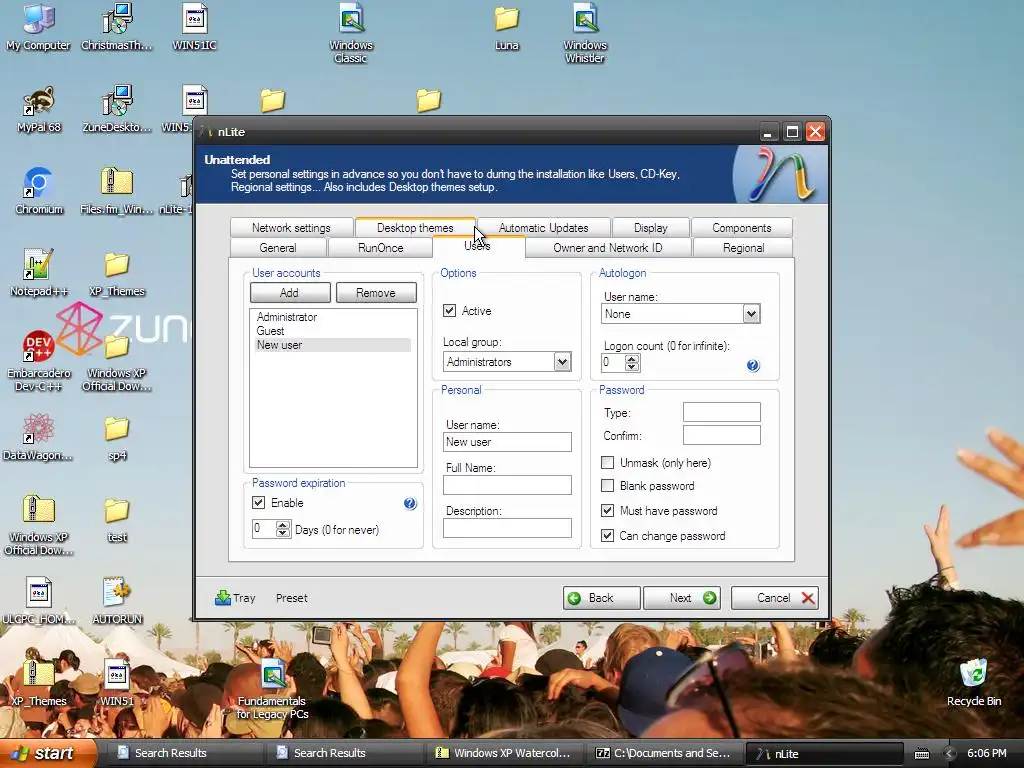Check Unmask (only here) option
This screenshot has height=768, width=1024.
[607, 462]
